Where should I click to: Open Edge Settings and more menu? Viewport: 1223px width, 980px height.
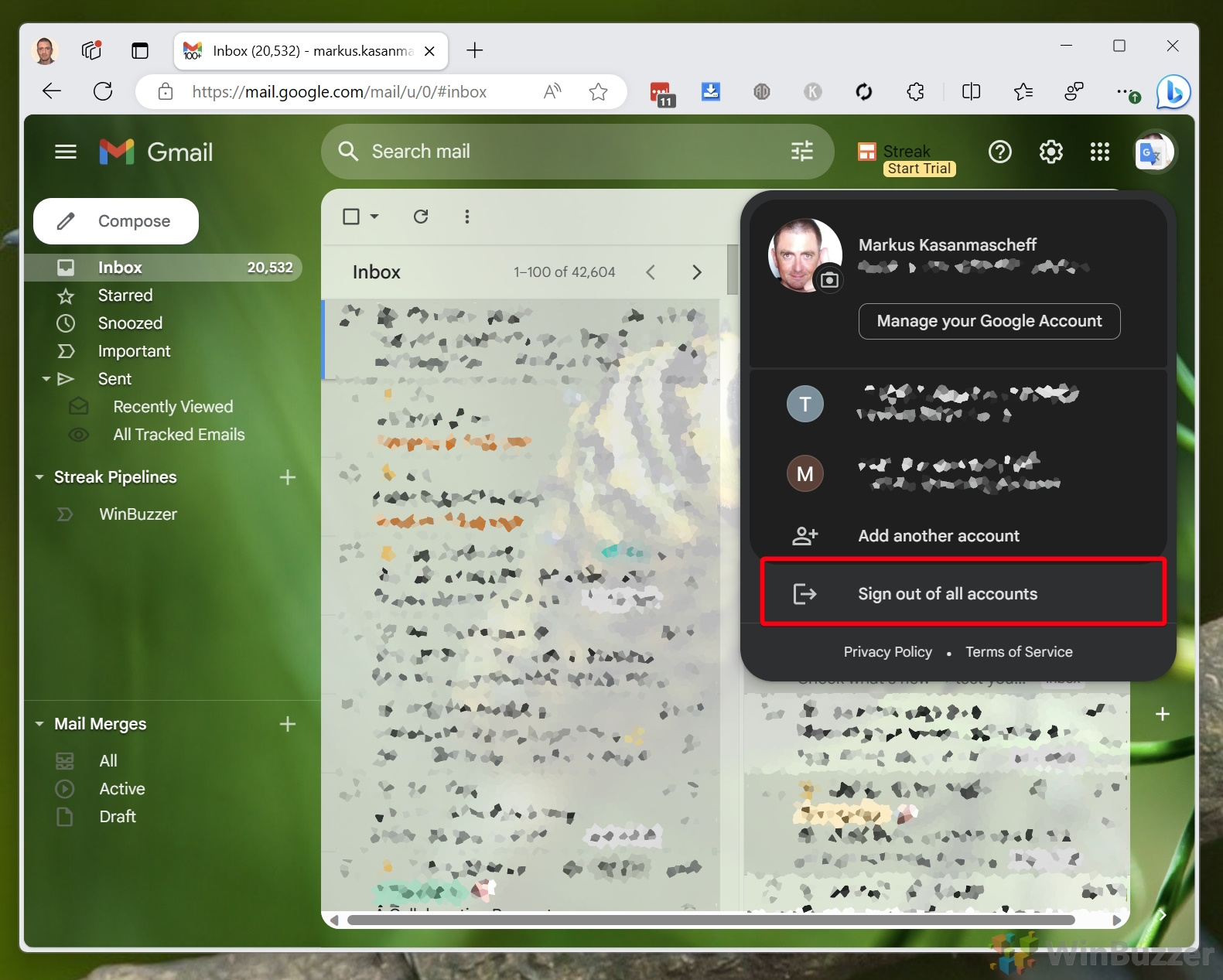[x=1126, y=93]
